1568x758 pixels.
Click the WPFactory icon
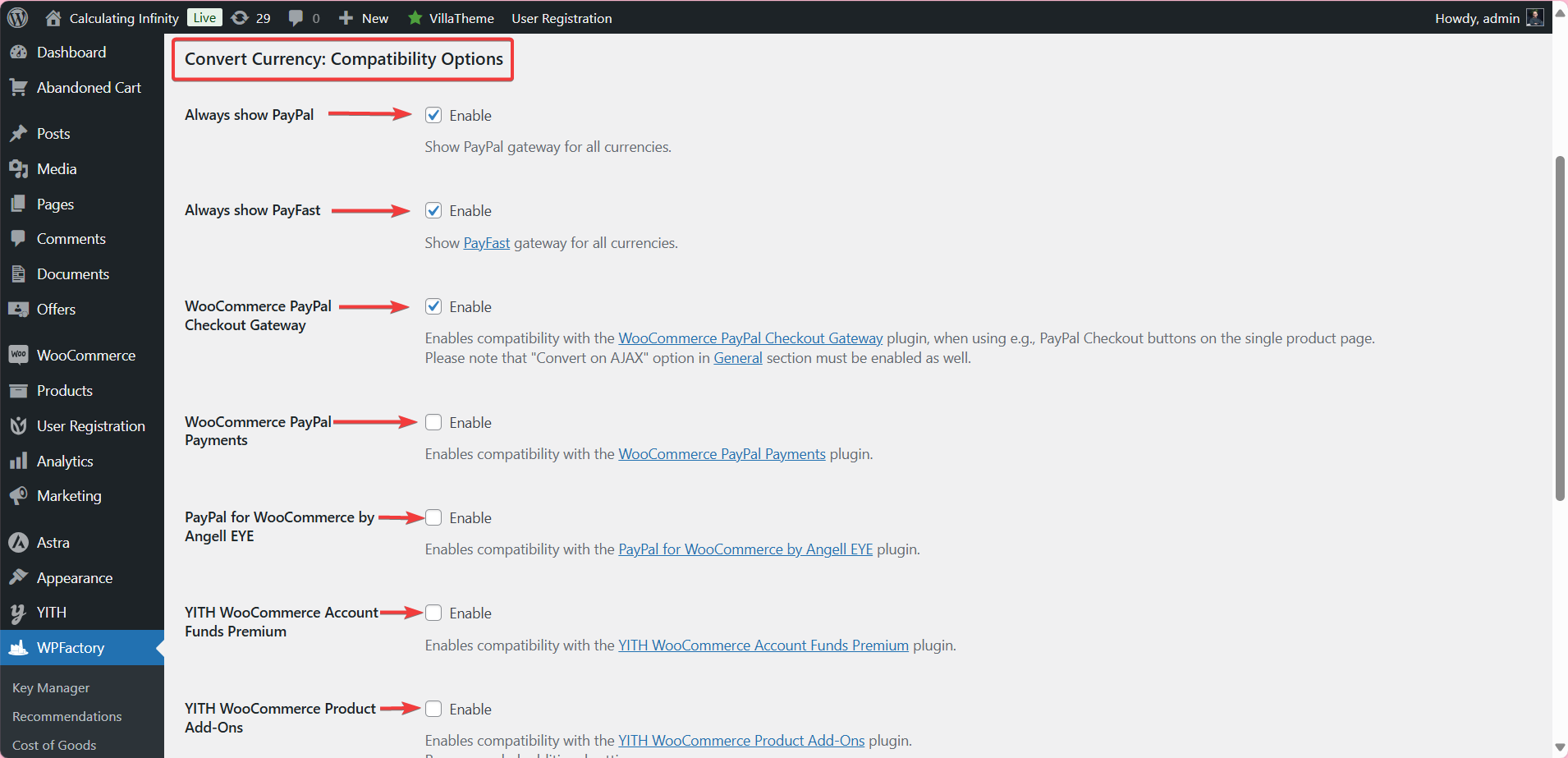click(x=18, y=648)
